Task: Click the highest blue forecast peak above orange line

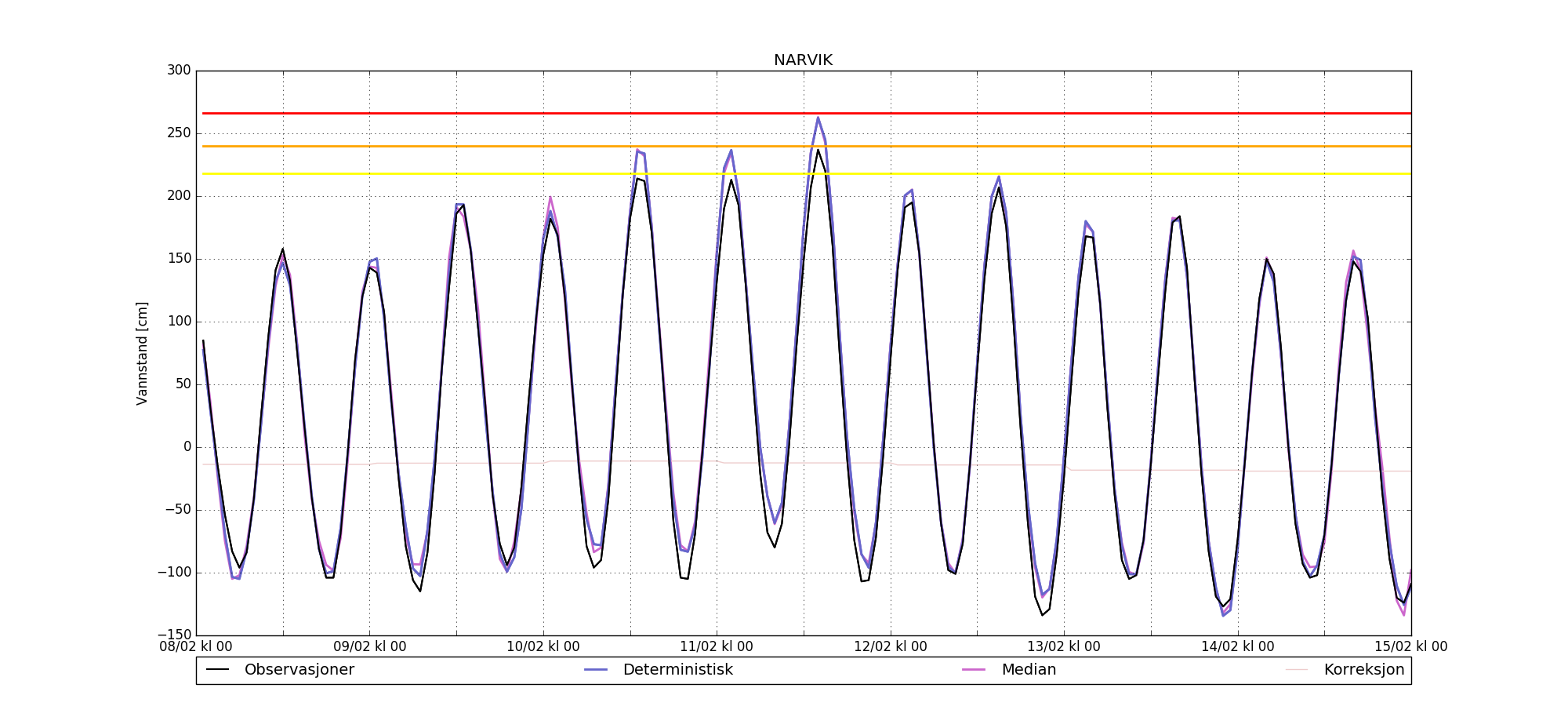Action: click(x=818, y=118)
